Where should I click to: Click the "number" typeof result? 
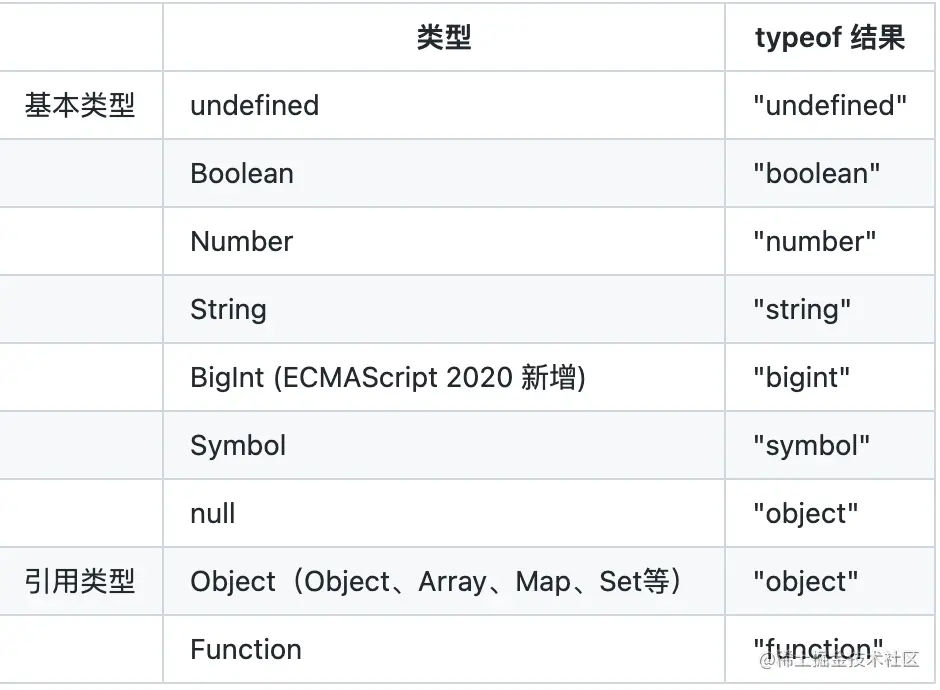(815, 241)
